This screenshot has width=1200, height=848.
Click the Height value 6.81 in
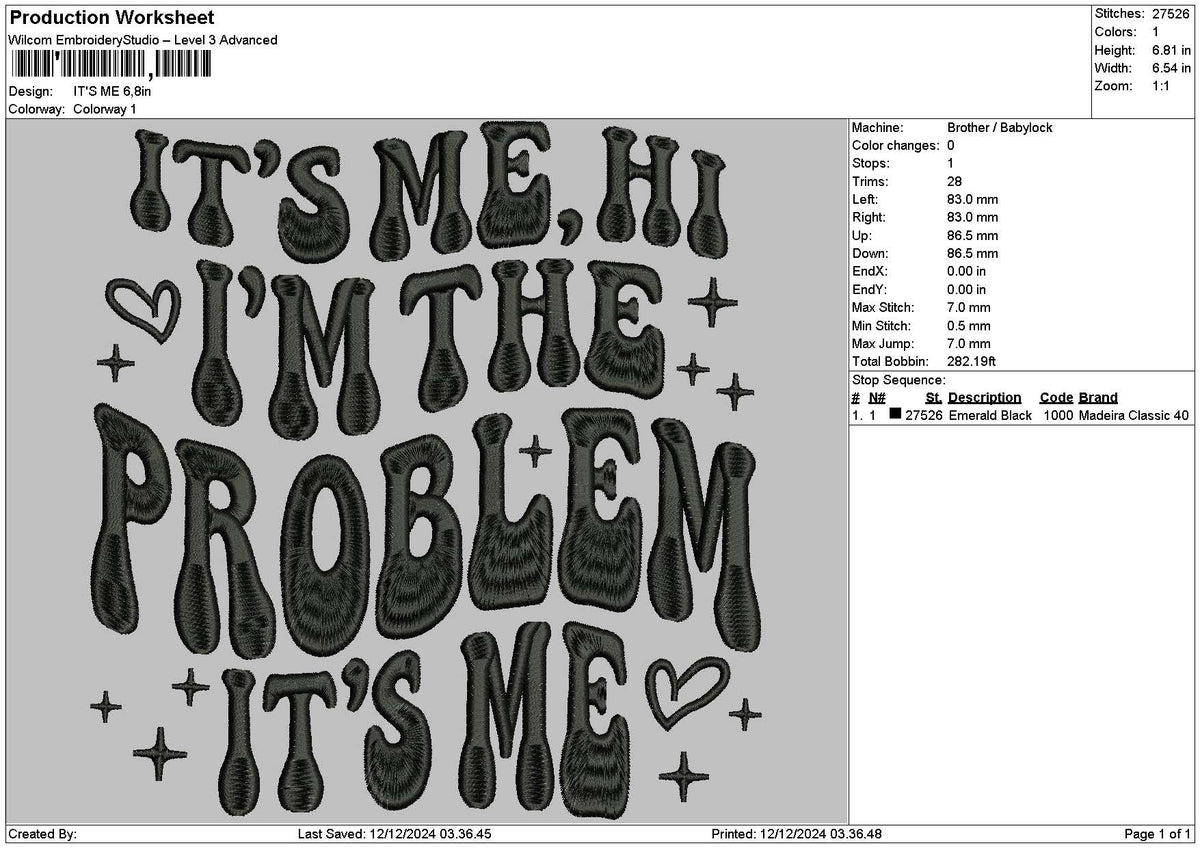coord(1171,50)
